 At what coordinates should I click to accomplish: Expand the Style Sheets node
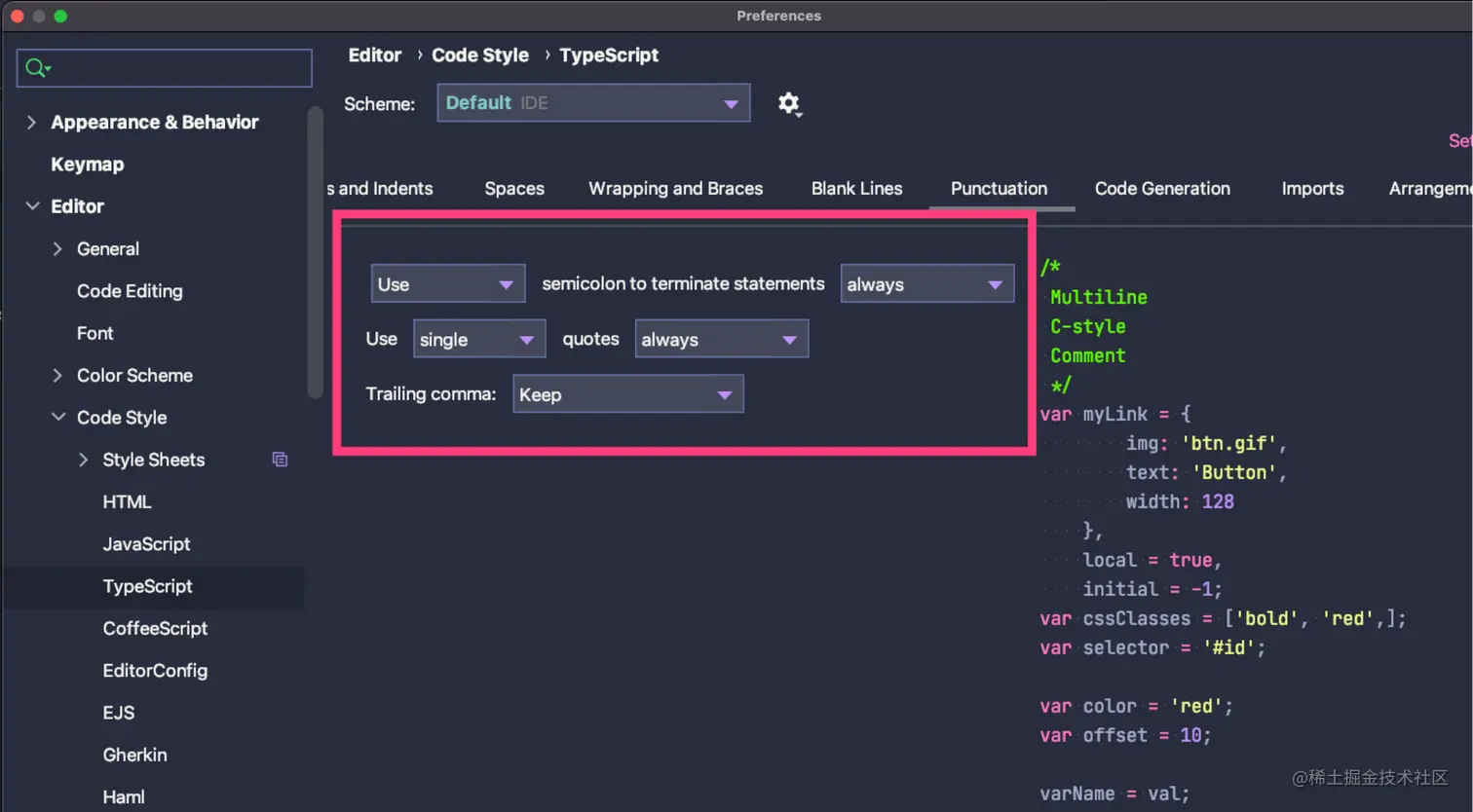click(84, 460)
